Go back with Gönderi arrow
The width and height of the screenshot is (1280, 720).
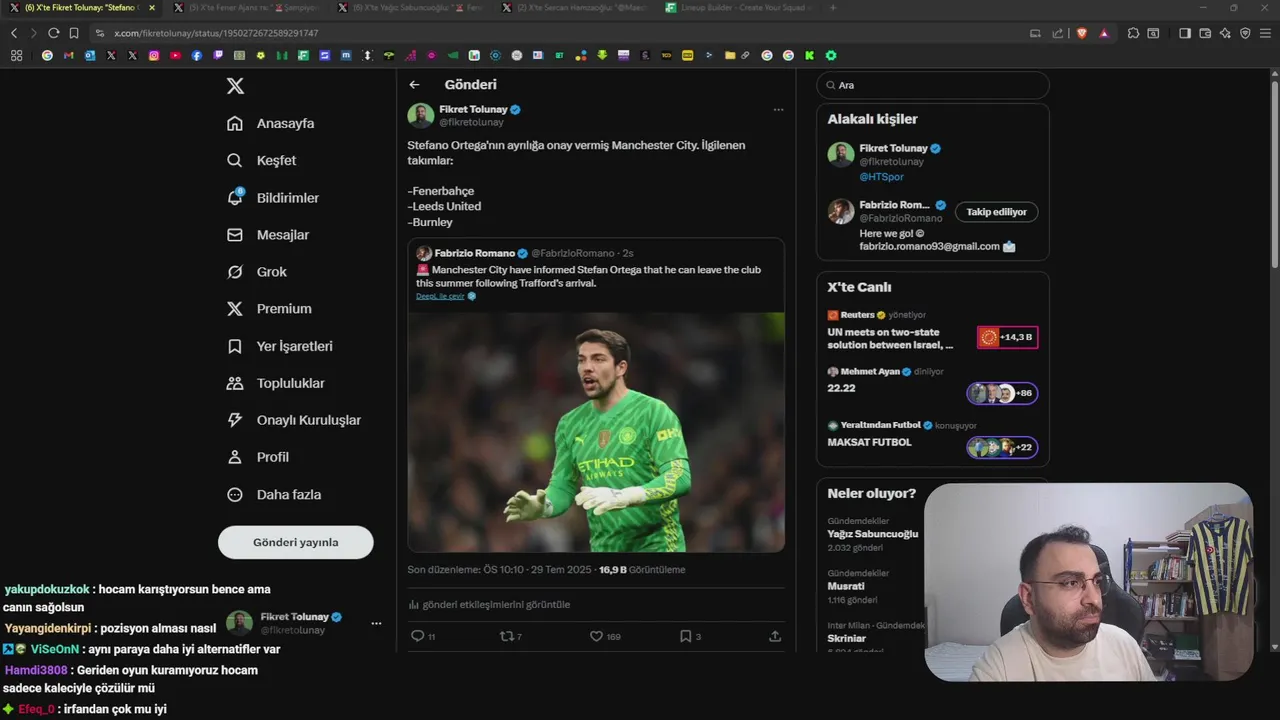(x=414, y=85)
